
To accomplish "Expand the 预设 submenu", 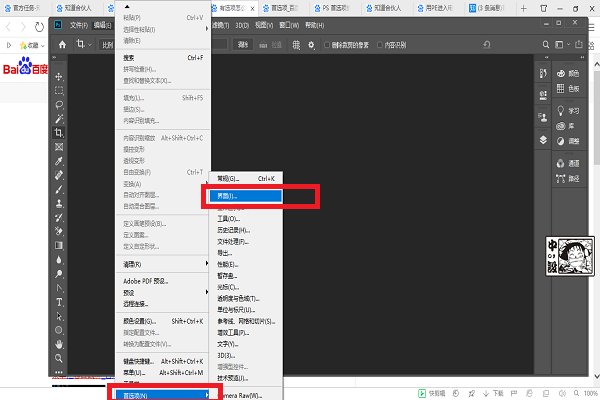I will (163, 292).
